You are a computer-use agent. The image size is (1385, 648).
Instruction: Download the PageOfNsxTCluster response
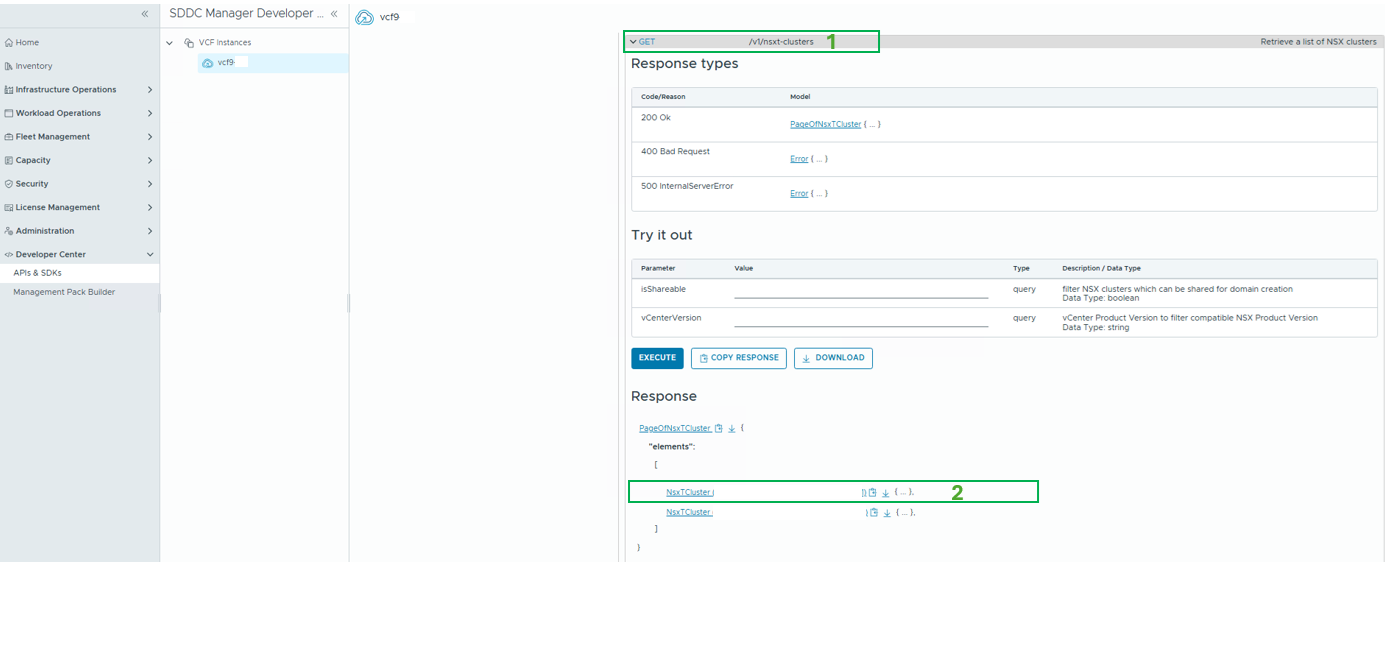[732, 429]
